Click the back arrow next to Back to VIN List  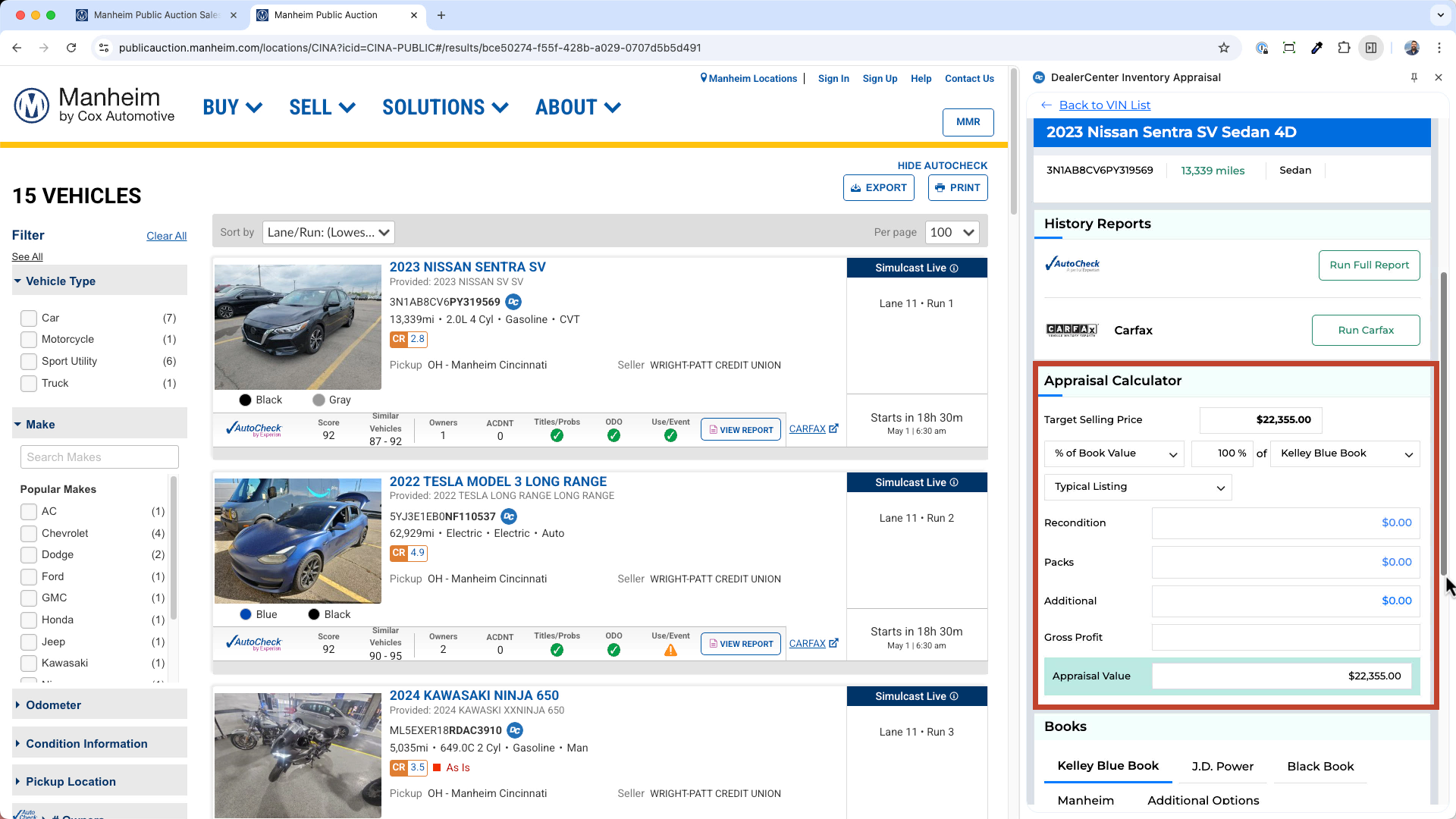click(1046, 105)
